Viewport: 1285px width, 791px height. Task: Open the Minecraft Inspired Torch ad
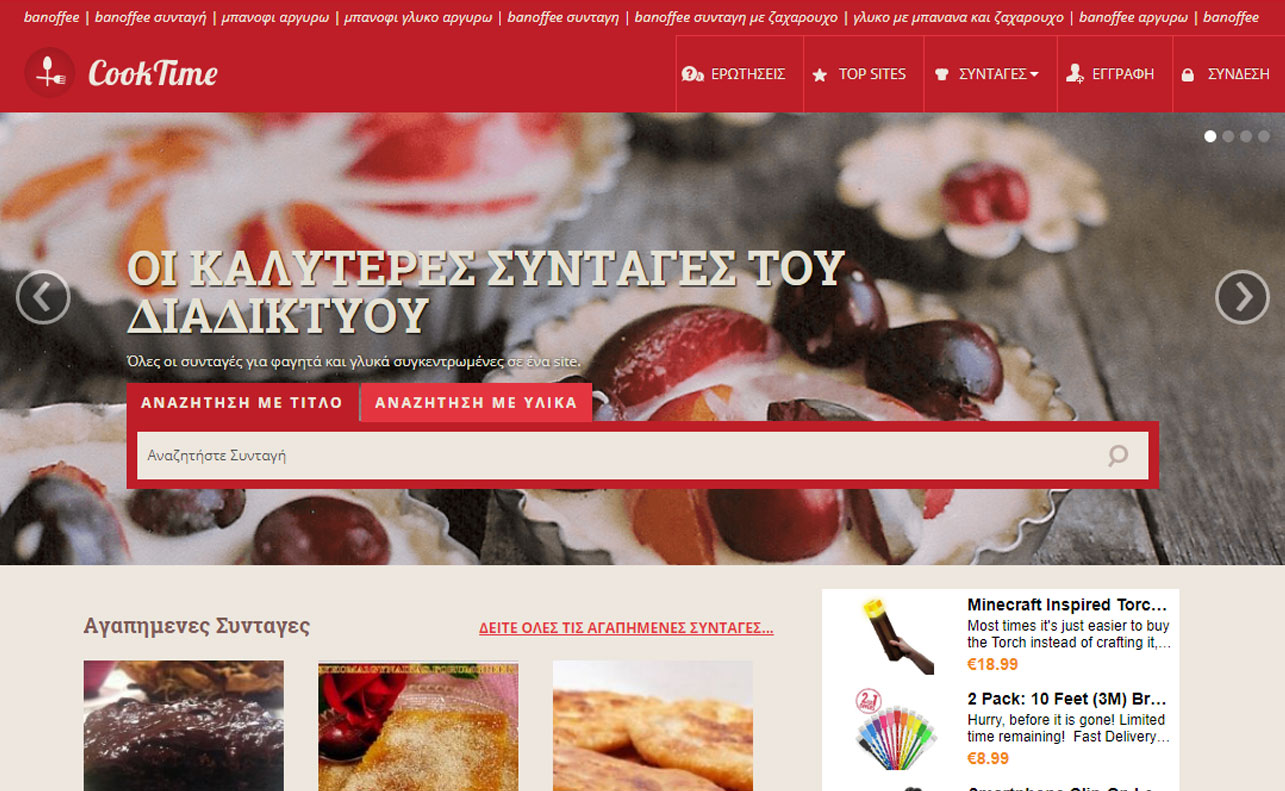tap(1000, 634)
